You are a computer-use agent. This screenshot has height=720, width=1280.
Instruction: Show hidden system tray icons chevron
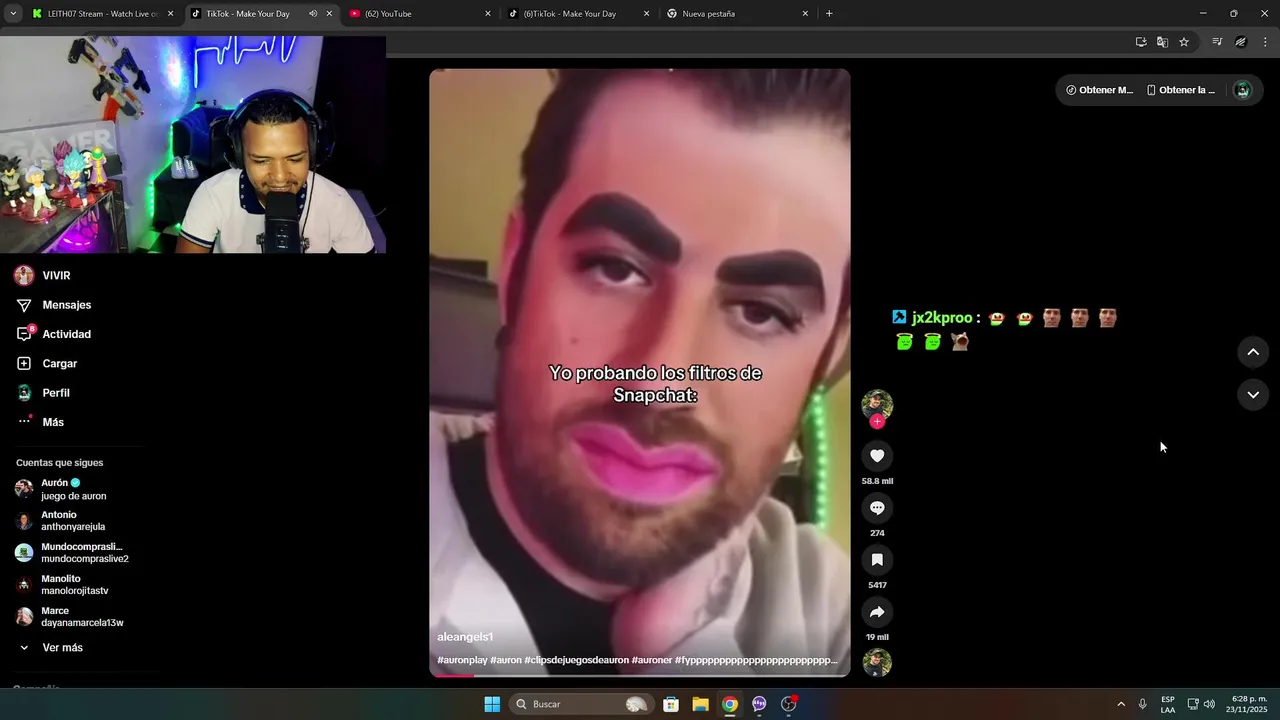pos(1121,704)
